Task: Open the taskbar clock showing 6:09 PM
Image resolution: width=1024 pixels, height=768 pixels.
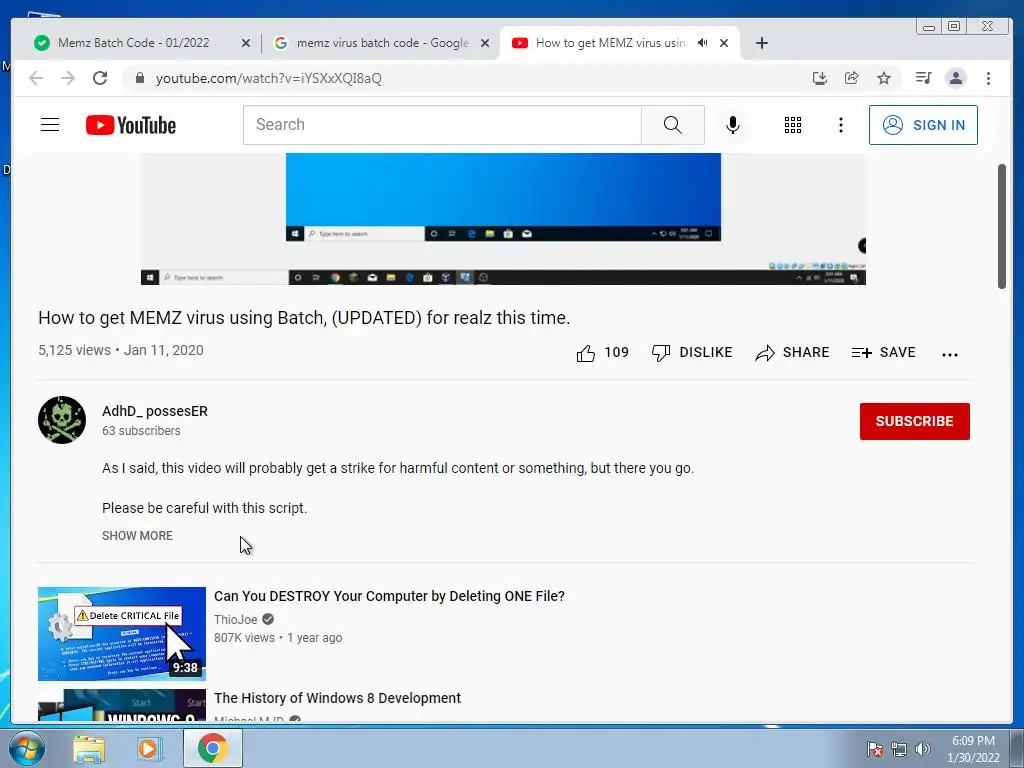Action: (x=973, y=749)
